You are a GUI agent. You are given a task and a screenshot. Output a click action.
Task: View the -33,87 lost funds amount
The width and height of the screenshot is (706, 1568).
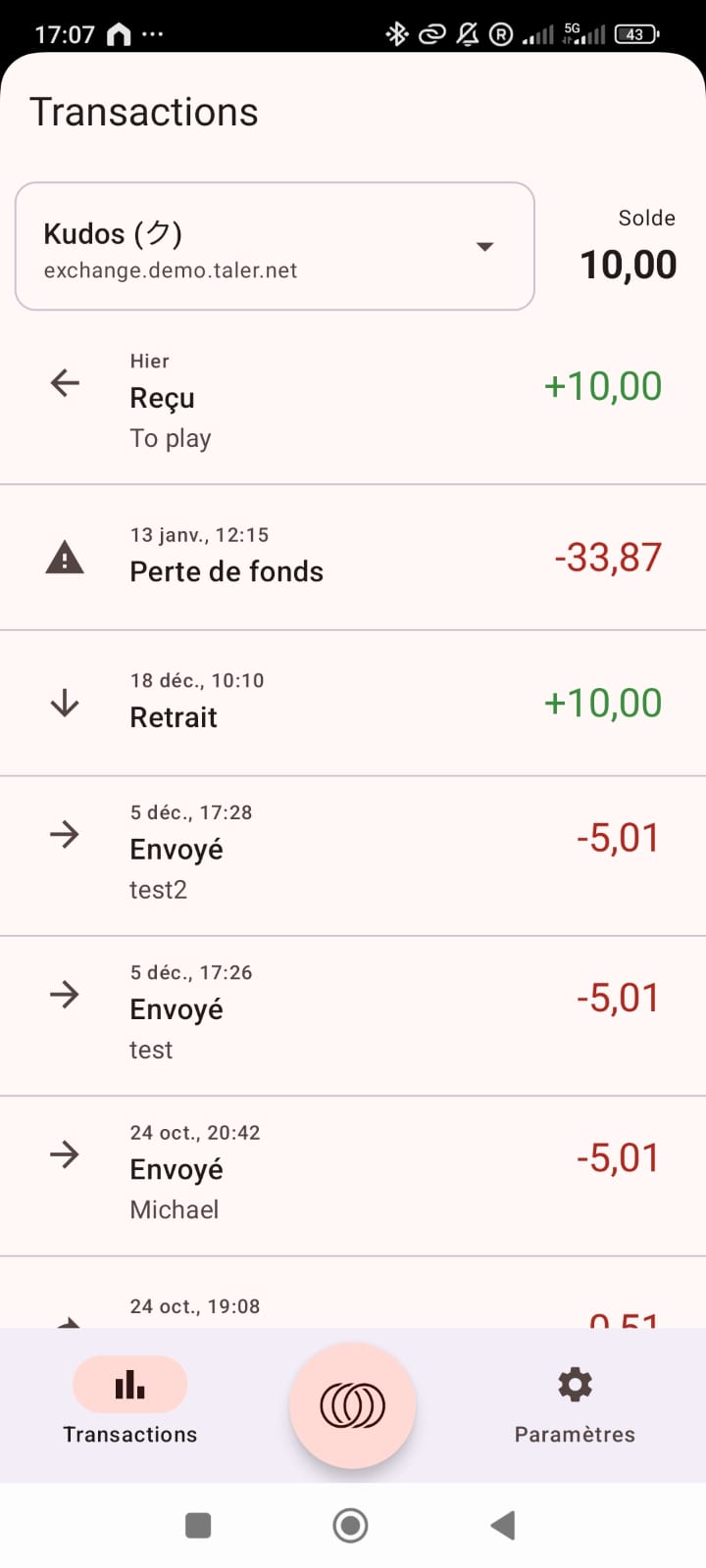click(608, 558)
